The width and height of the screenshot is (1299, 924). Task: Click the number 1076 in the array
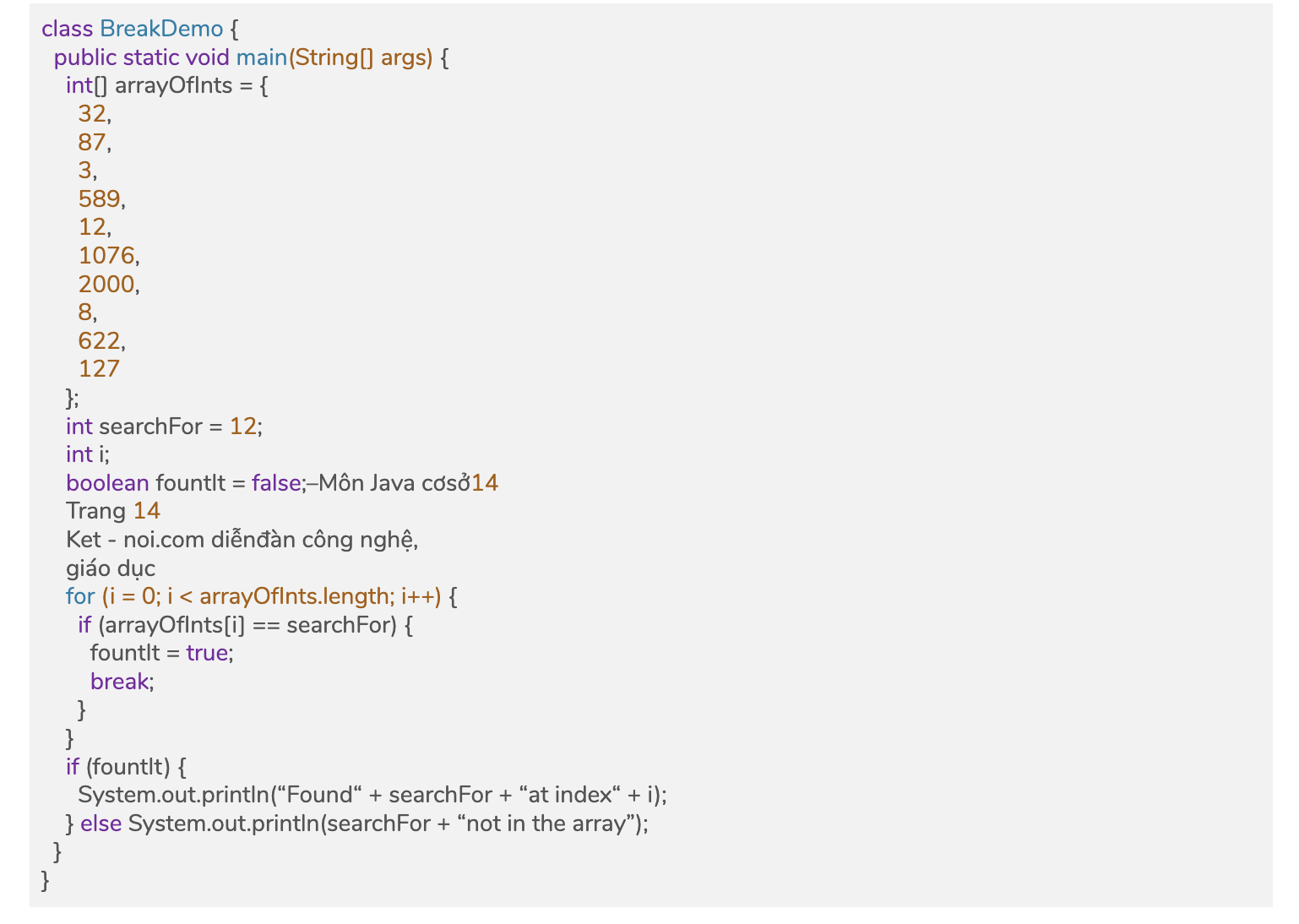[106, 255]
